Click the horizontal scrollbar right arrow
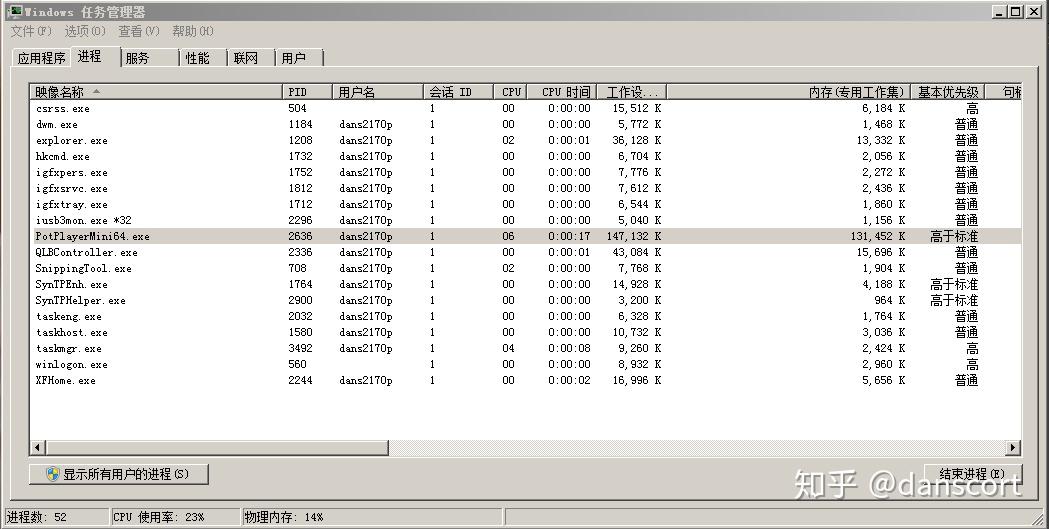1049x529 pixels. click(x=1014, y=447)
